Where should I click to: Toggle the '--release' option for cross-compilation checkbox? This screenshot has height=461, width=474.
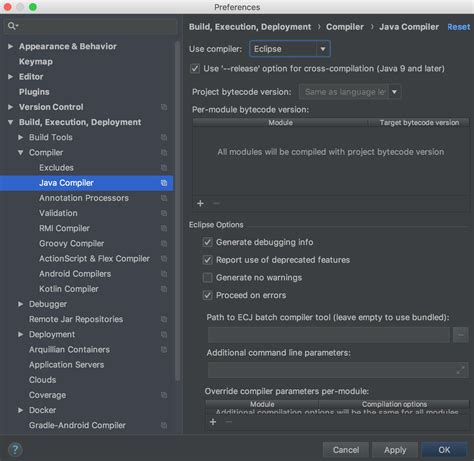195,69
